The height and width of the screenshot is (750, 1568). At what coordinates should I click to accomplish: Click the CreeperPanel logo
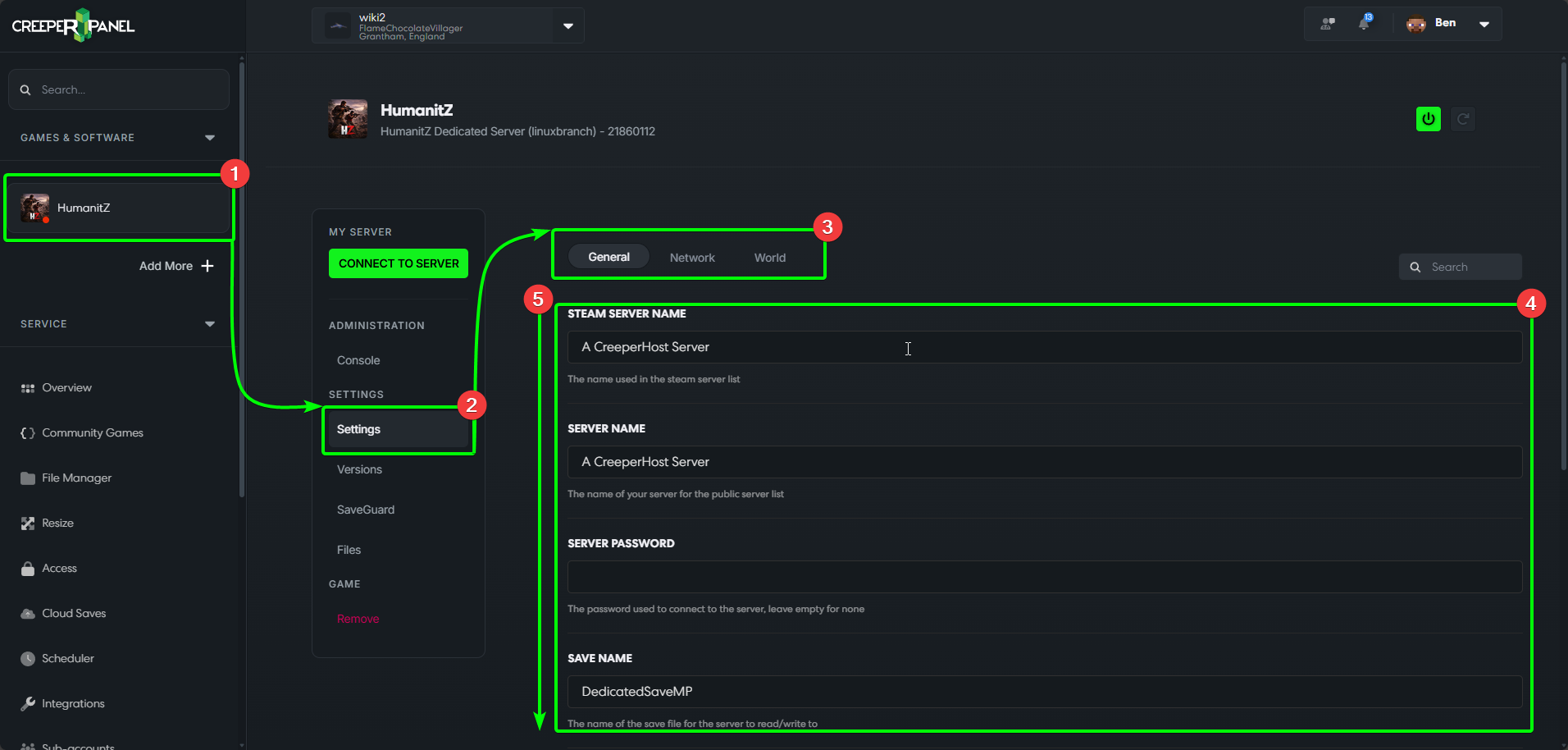pyautogui.click(x=72, y=25)
